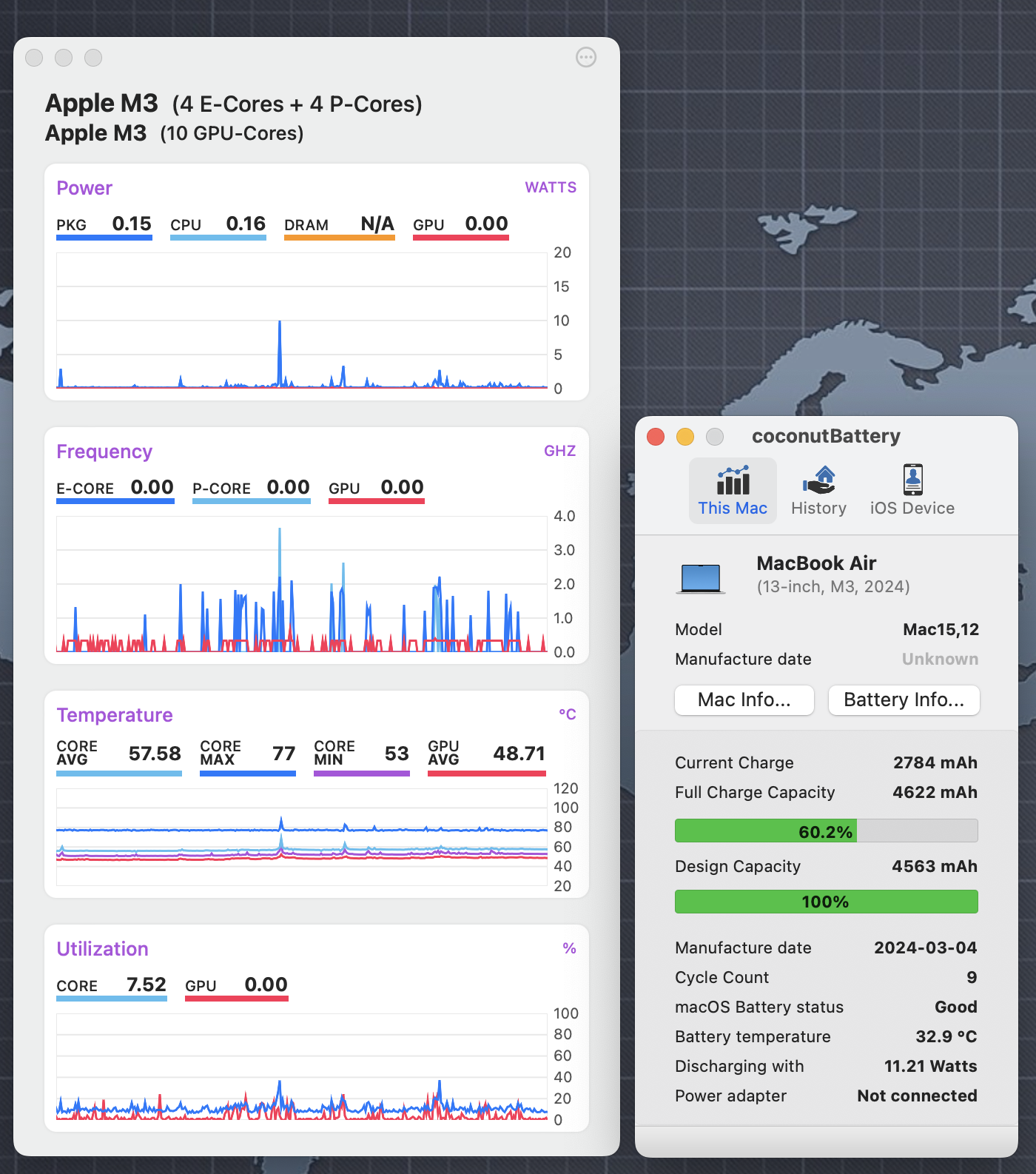The image size is (1036, 1174).
Task: Click the Utilization percent graph
Action: [x=302, y=1067]
